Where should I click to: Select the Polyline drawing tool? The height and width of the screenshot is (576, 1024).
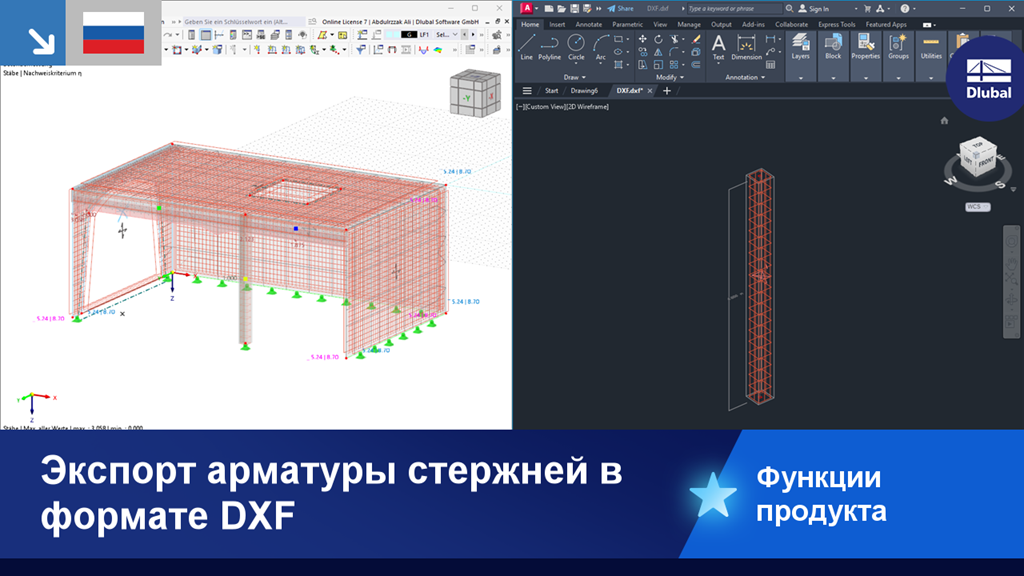pyautogui.click(x=549, y=46)
